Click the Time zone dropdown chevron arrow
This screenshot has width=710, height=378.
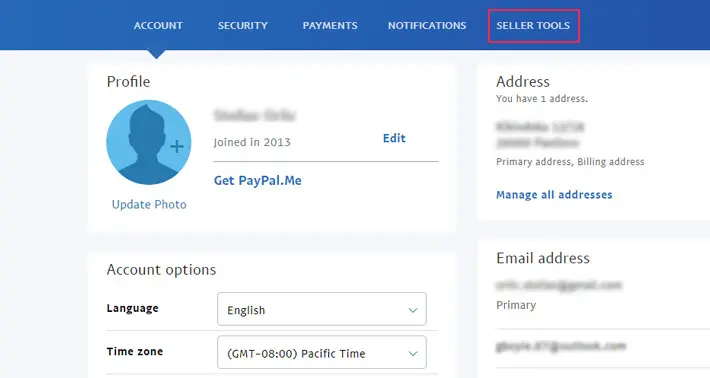pos(413,354)
